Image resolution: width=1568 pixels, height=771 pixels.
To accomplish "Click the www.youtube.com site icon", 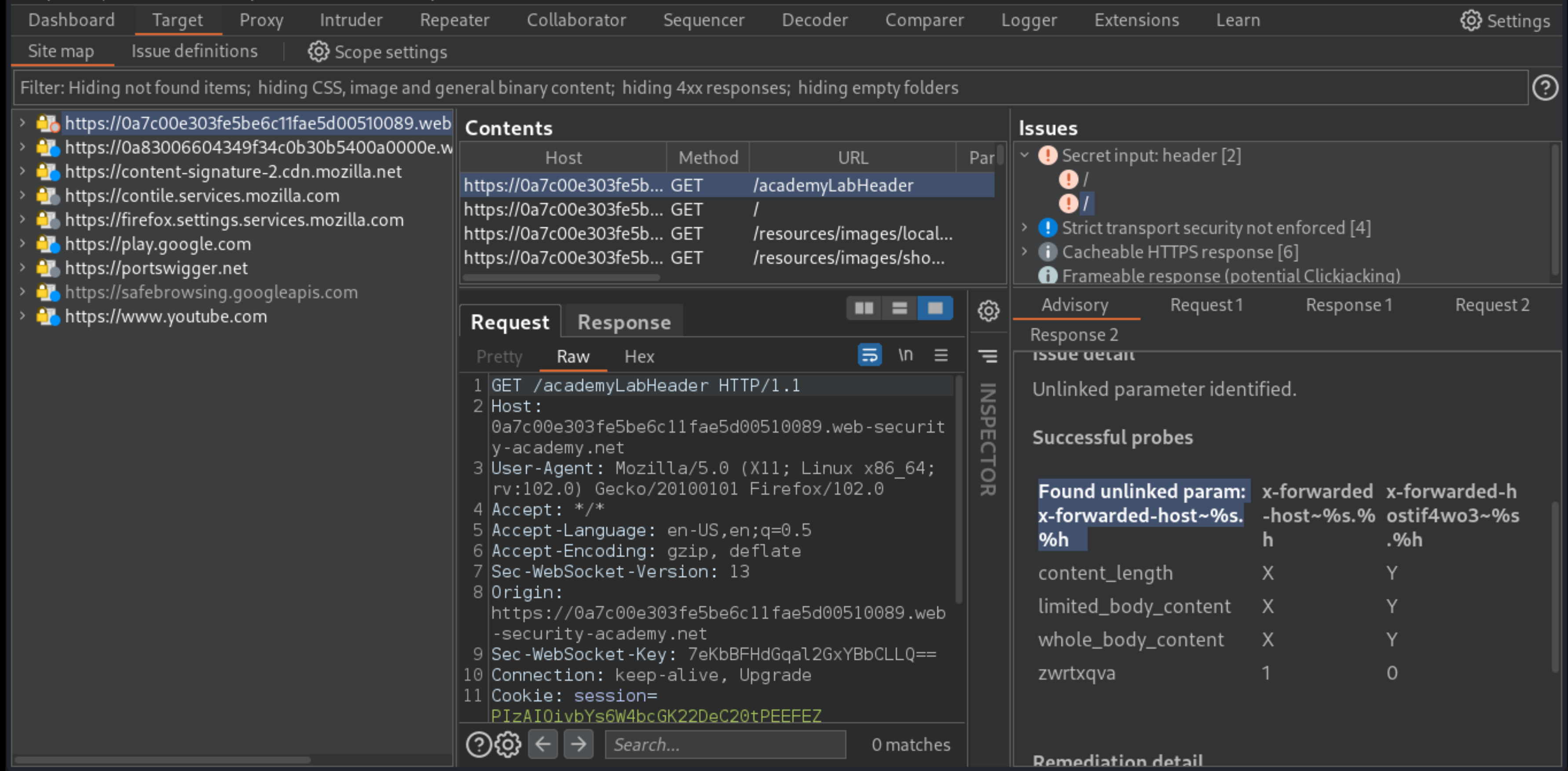I will (48, 316).
